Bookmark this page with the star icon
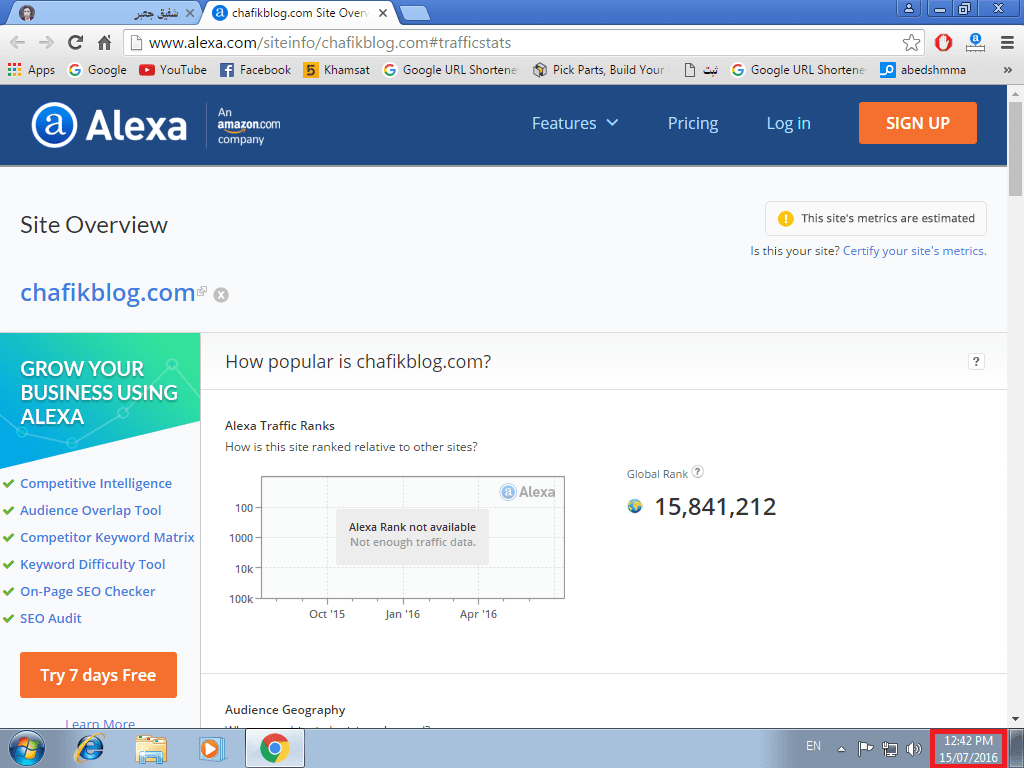Screen dimensions: 1024x768 pyautogui.click(x=911, y=43)
